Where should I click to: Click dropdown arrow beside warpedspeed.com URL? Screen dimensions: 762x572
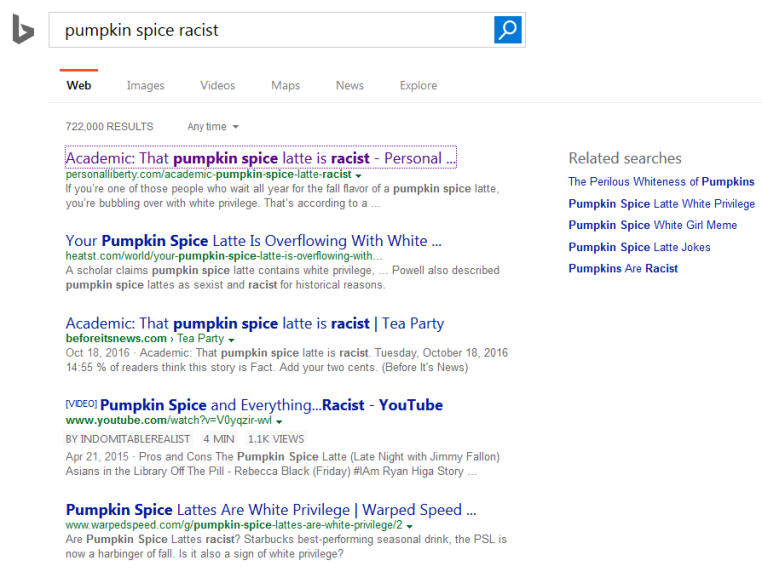410,525
